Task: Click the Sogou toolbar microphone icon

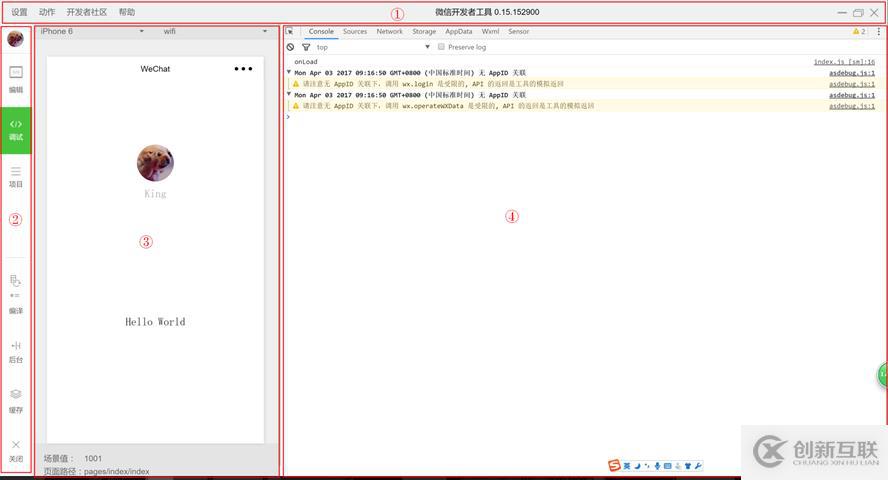Action: pos(657,466)
